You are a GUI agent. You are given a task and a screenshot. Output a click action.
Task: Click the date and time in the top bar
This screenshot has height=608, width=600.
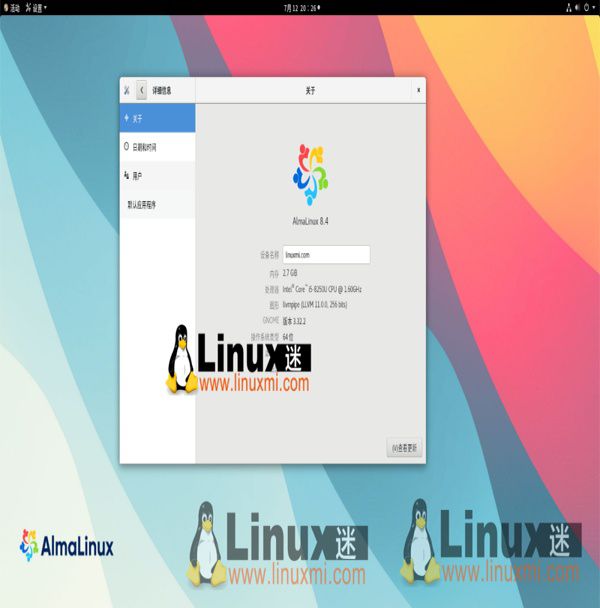(x=301, y=8)
